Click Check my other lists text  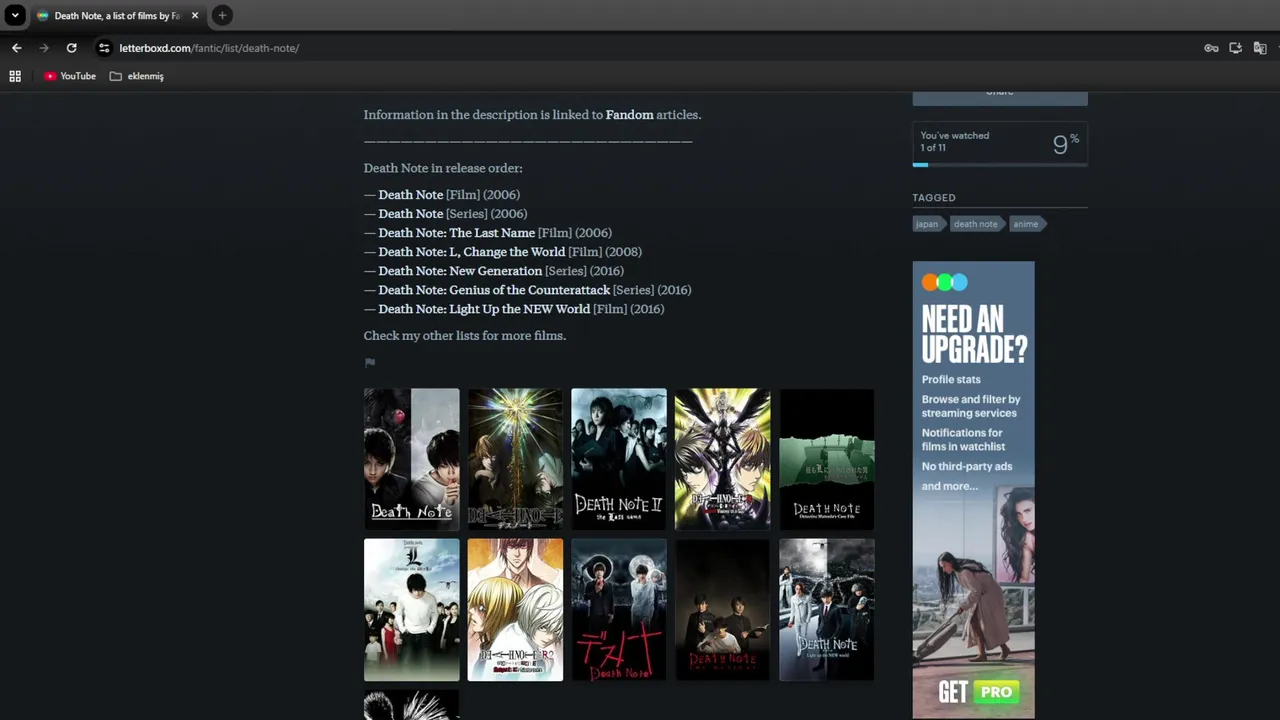[465, 336]
